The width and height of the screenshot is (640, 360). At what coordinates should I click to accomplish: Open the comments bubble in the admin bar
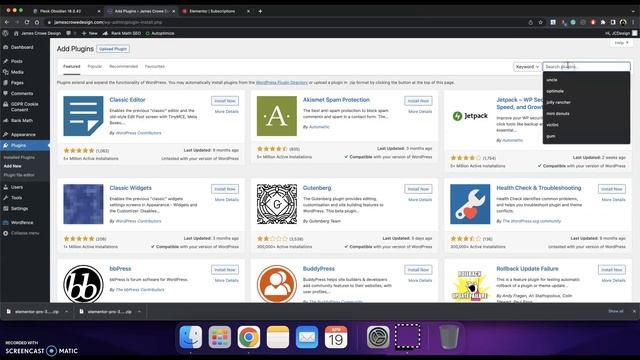coord(69,33)
